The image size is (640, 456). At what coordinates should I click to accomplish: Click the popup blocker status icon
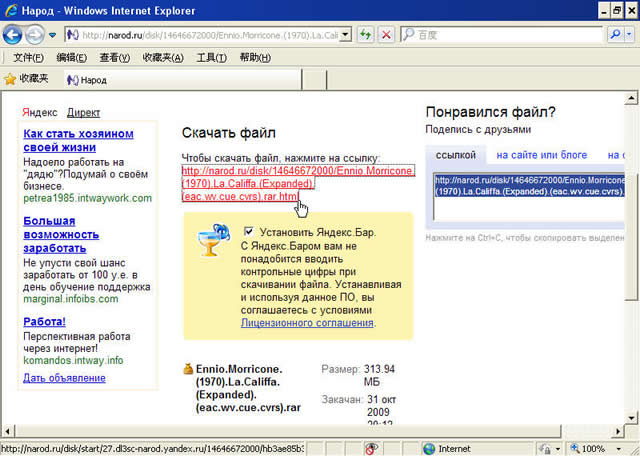(x=371, y=448)
